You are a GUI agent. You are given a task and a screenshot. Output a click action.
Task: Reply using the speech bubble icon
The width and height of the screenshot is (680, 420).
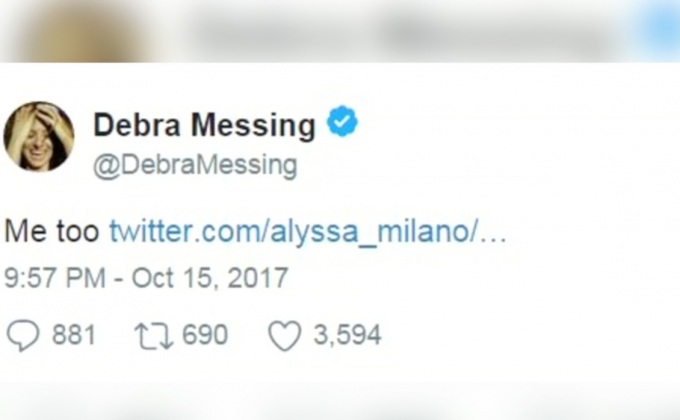[23, 335]
